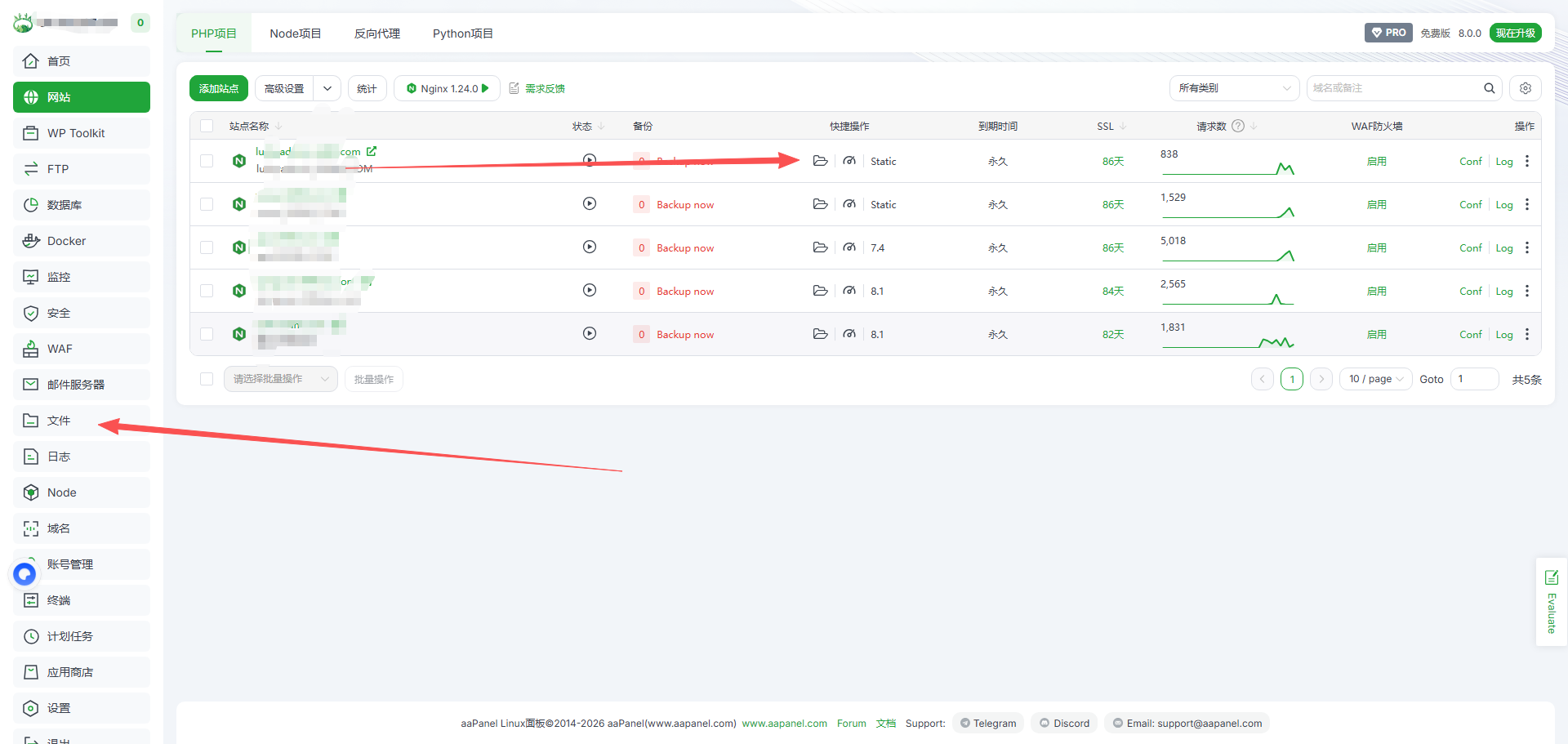Click speed gauge icon in third row
1568x744 pixels.
[849, 247]
